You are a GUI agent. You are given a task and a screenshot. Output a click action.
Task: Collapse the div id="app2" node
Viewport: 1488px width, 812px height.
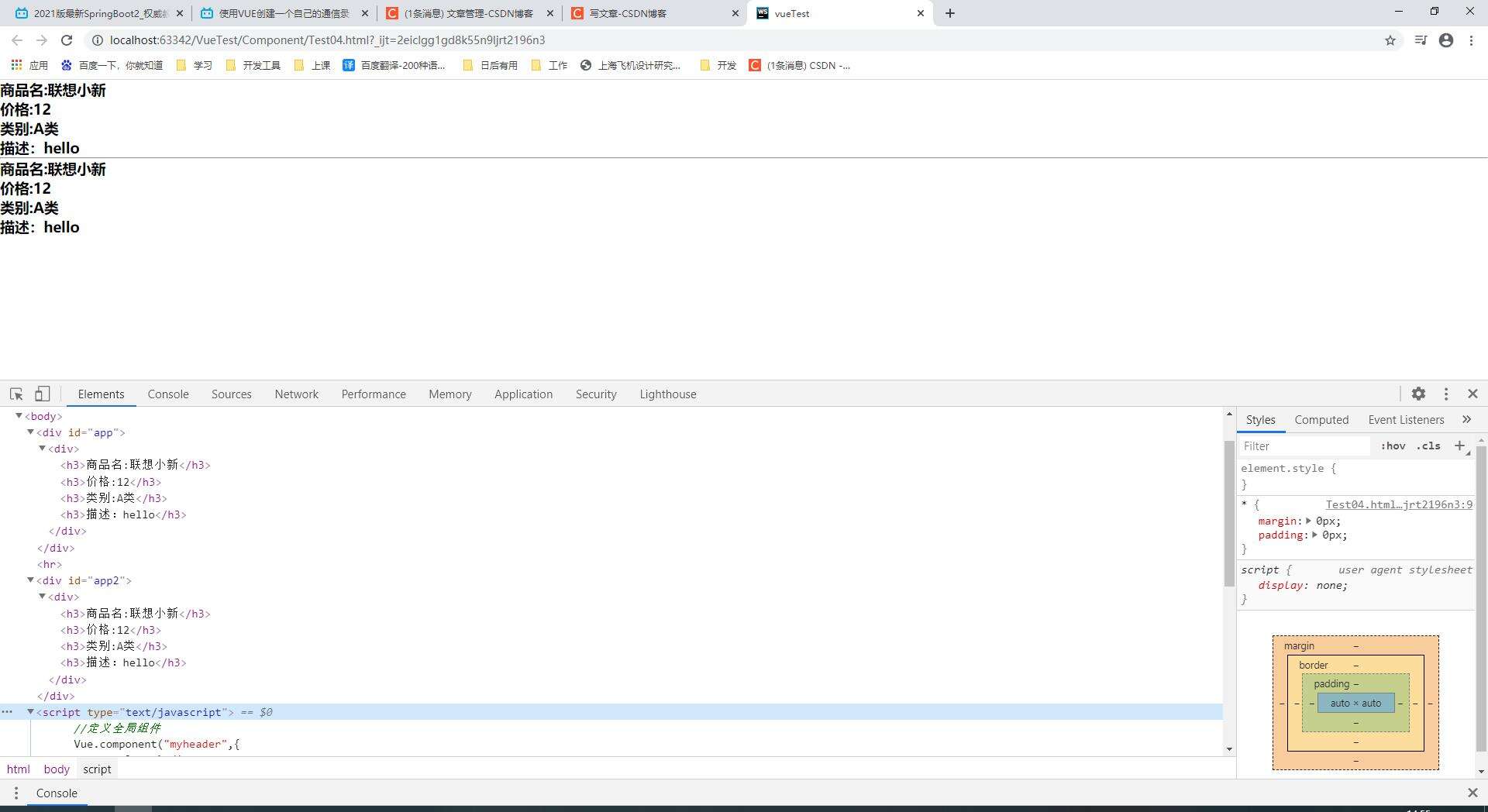[31, 580]
